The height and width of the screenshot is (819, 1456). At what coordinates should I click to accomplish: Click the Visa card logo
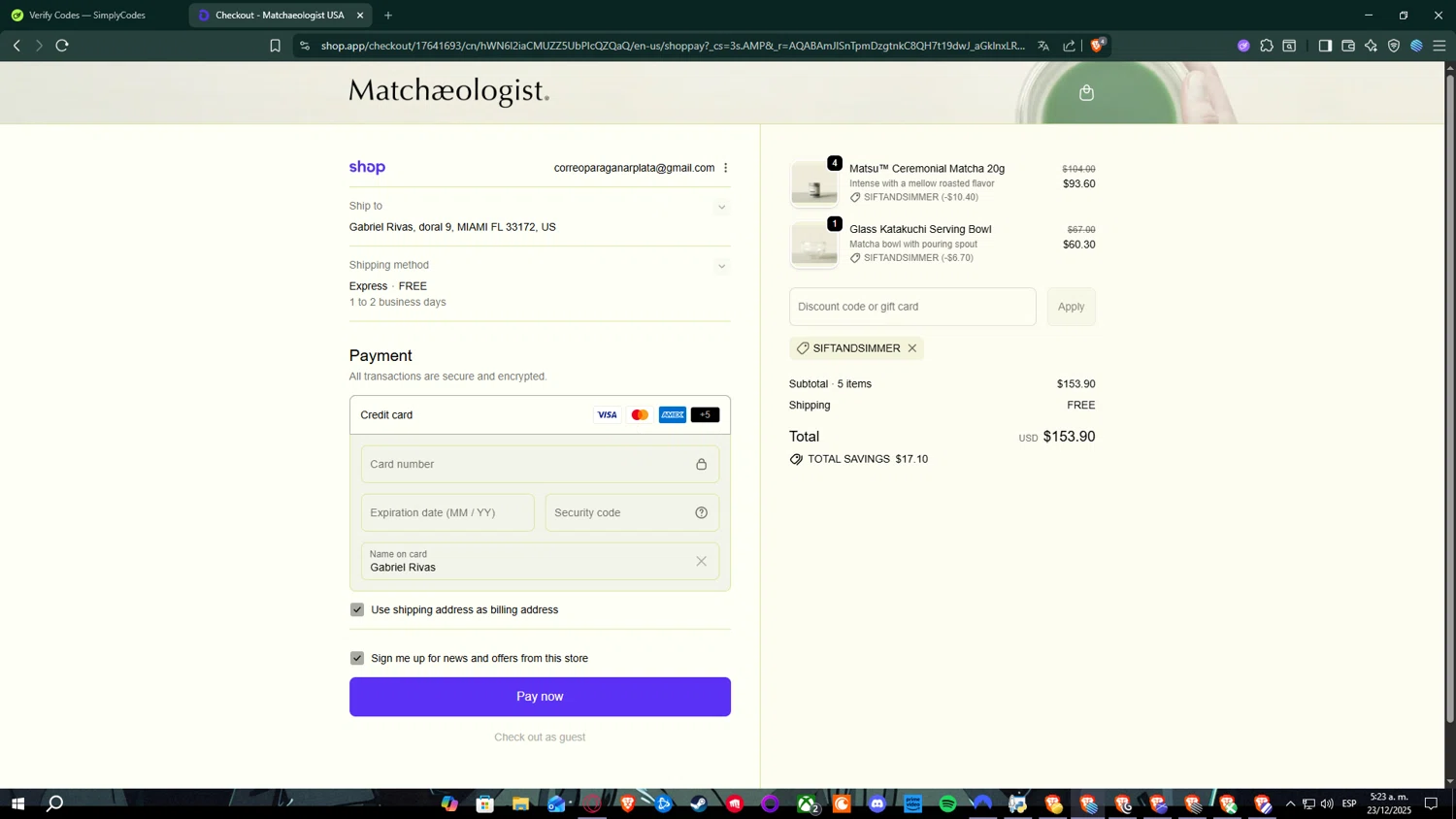[x=607, y=415]
